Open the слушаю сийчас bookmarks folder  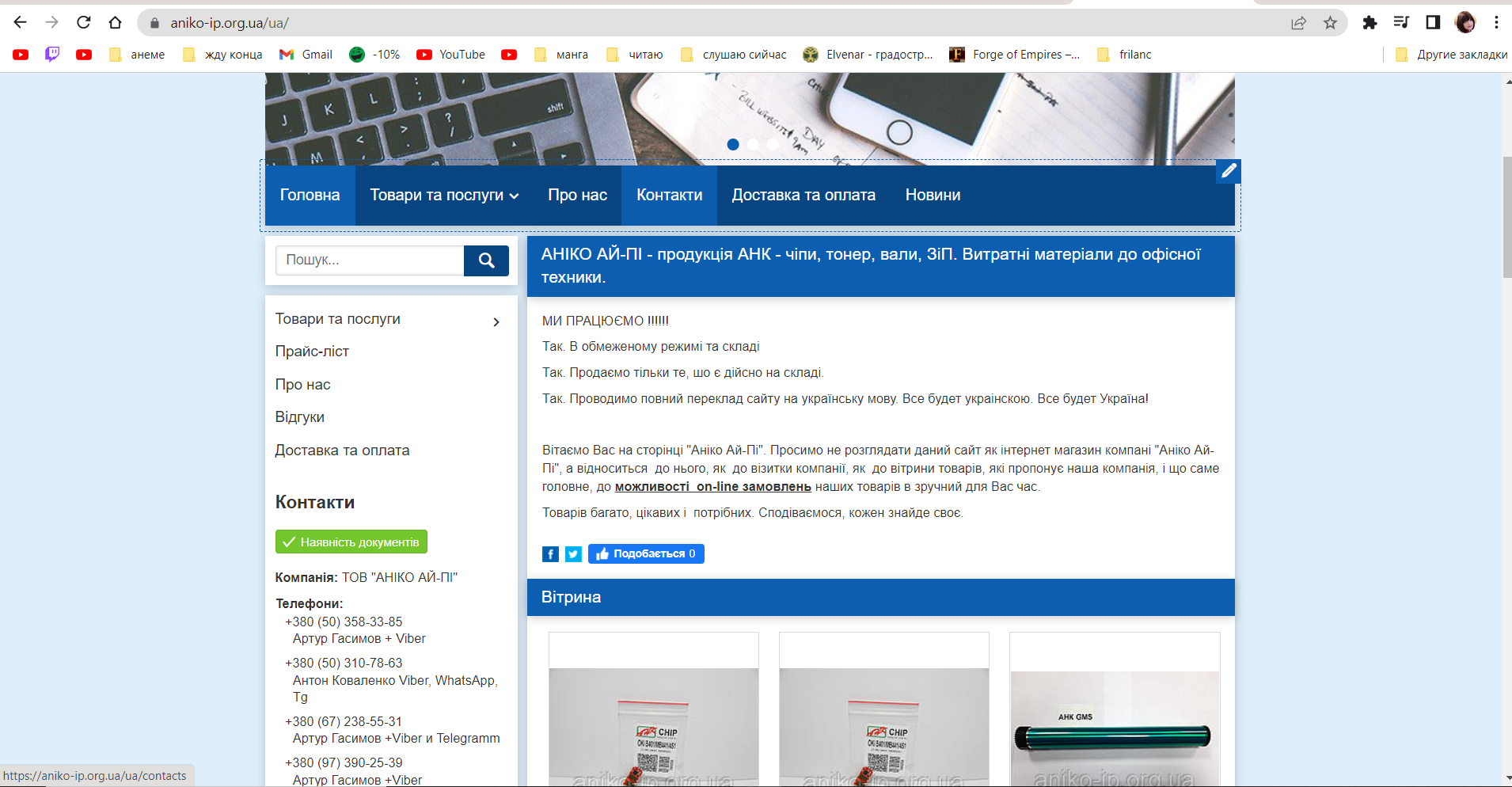point(734,55)
